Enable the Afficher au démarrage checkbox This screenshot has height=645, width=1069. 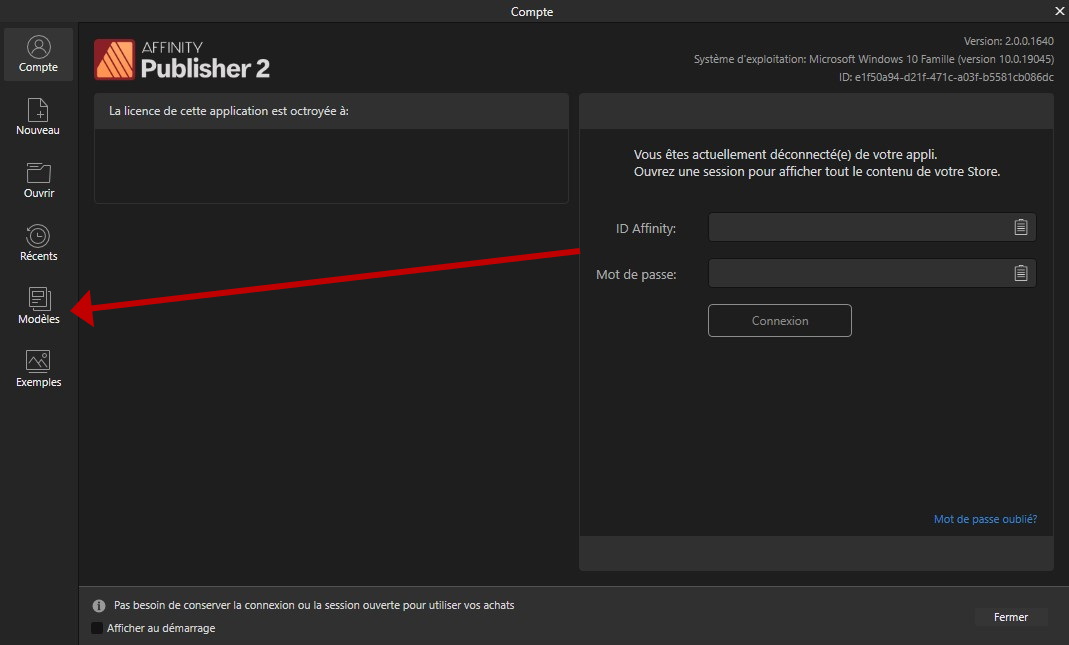point(97,628)
